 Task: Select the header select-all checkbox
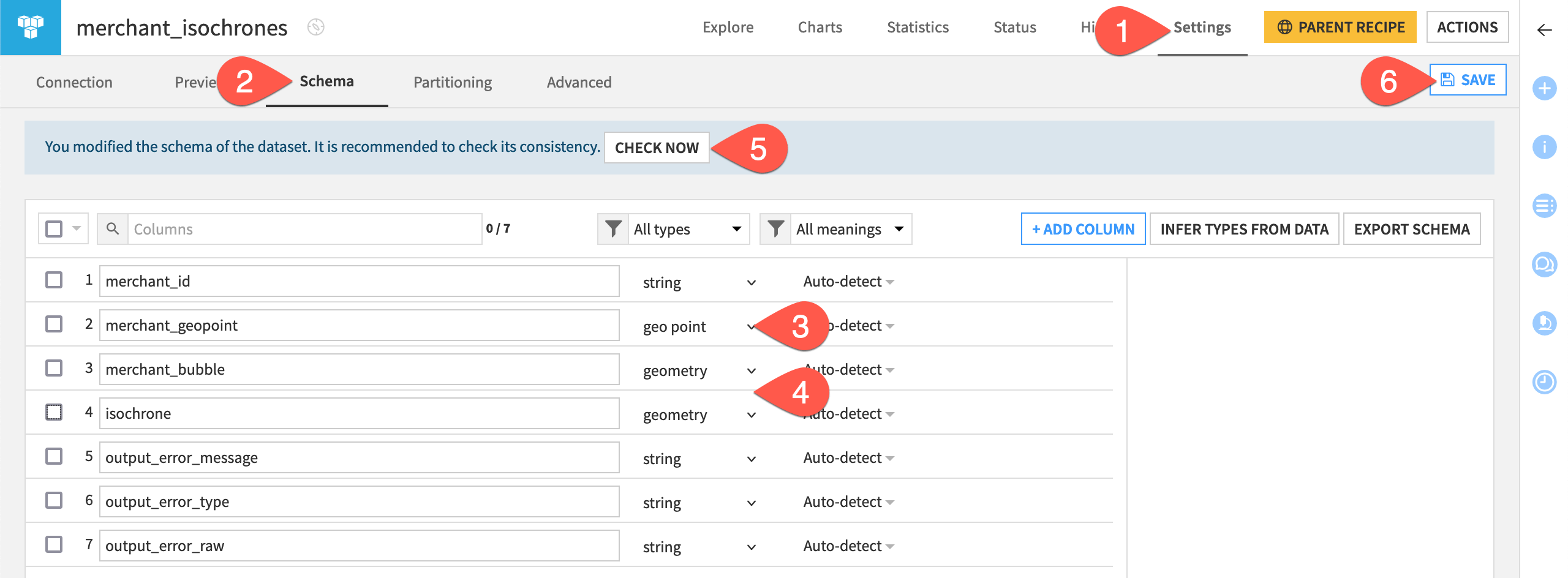point(55,228)
